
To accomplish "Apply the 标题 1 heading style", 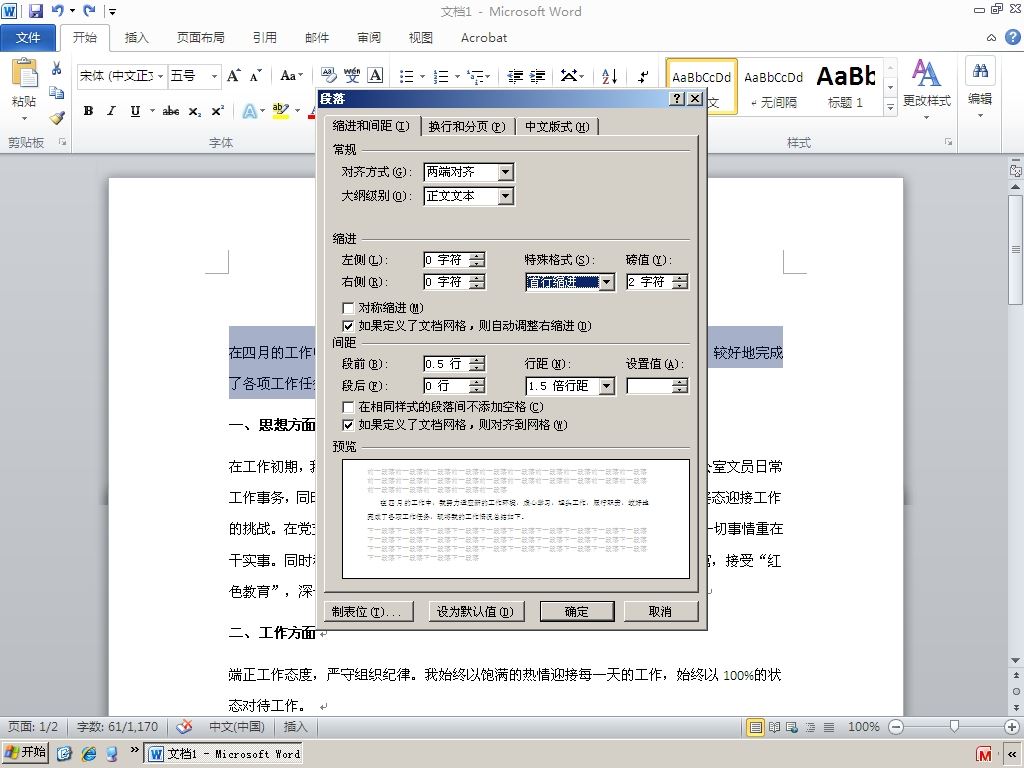I will (846, 86).
